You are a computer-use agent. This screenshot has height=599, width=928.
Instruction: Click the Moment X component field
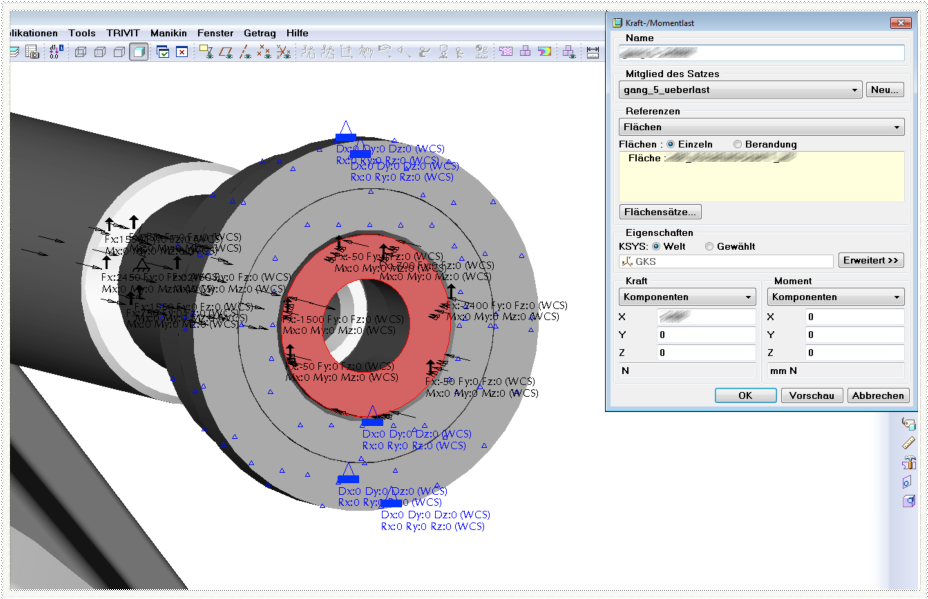(x=855, y=317)
